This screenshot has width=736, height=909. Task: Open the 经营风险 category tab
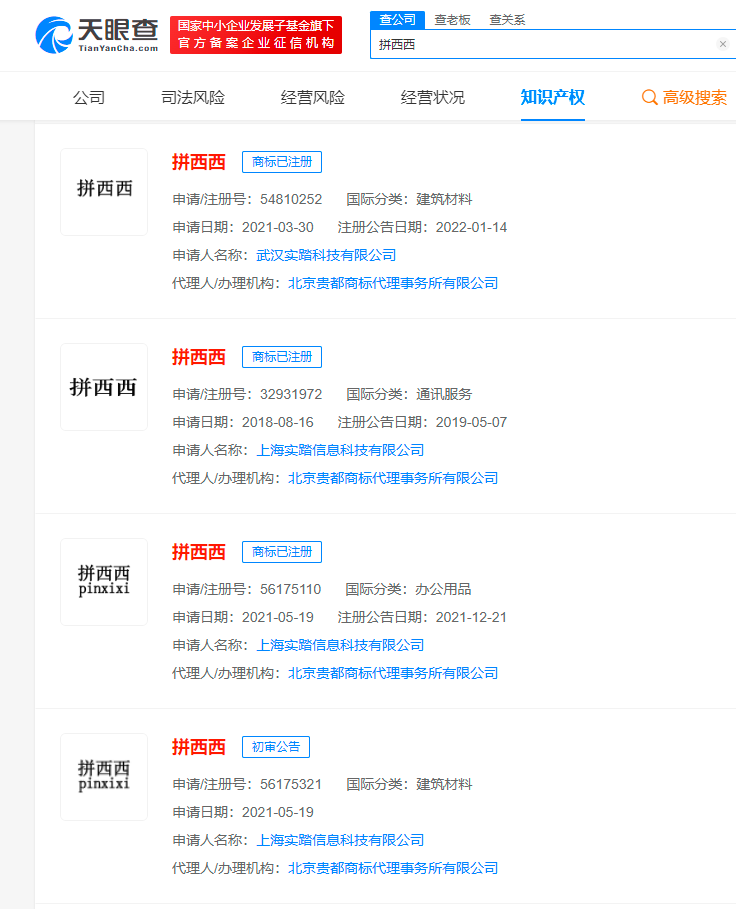point(313,98)
